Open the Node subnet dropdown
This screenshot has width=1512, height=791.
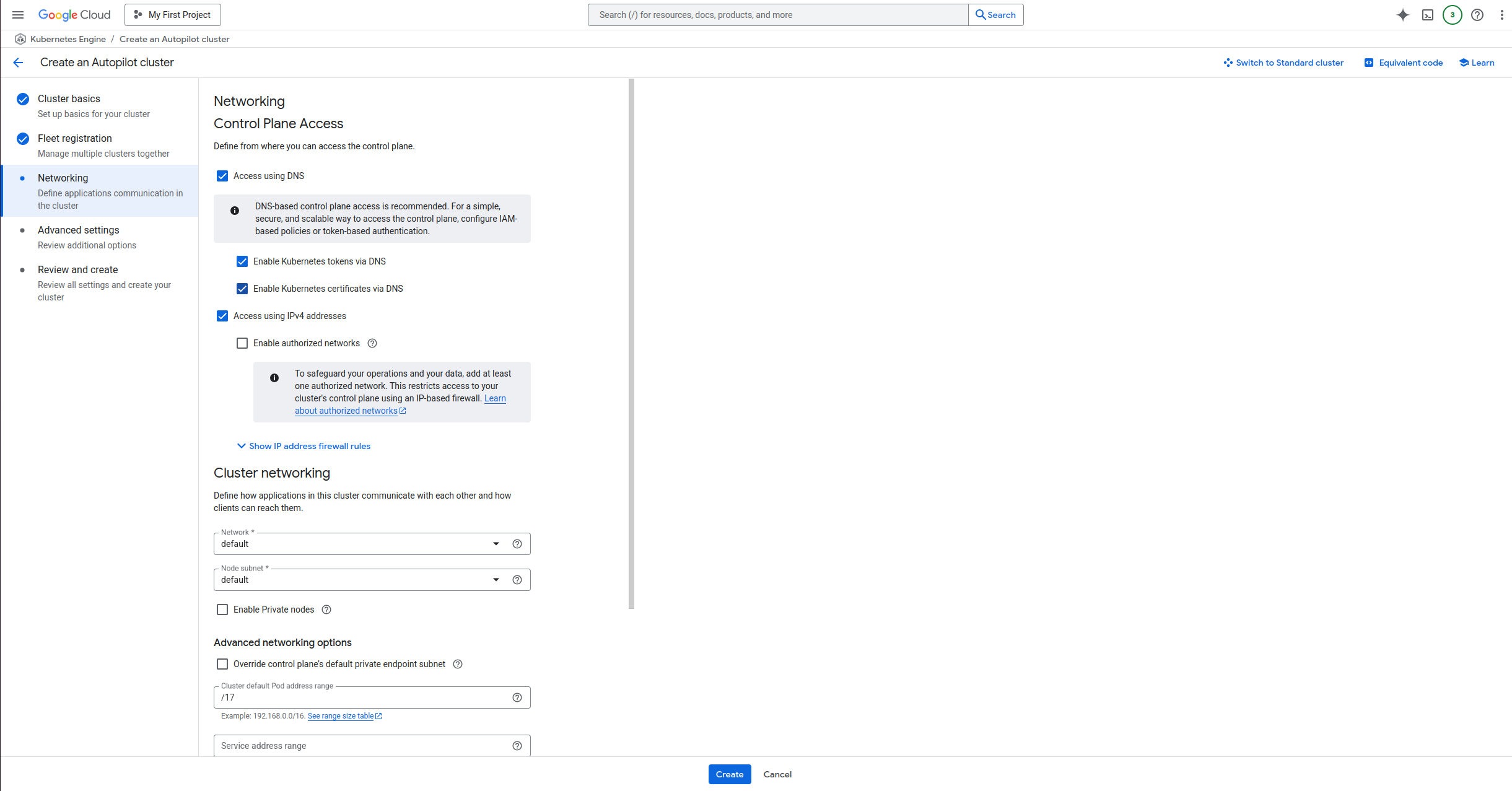click(x=359, y=580)
